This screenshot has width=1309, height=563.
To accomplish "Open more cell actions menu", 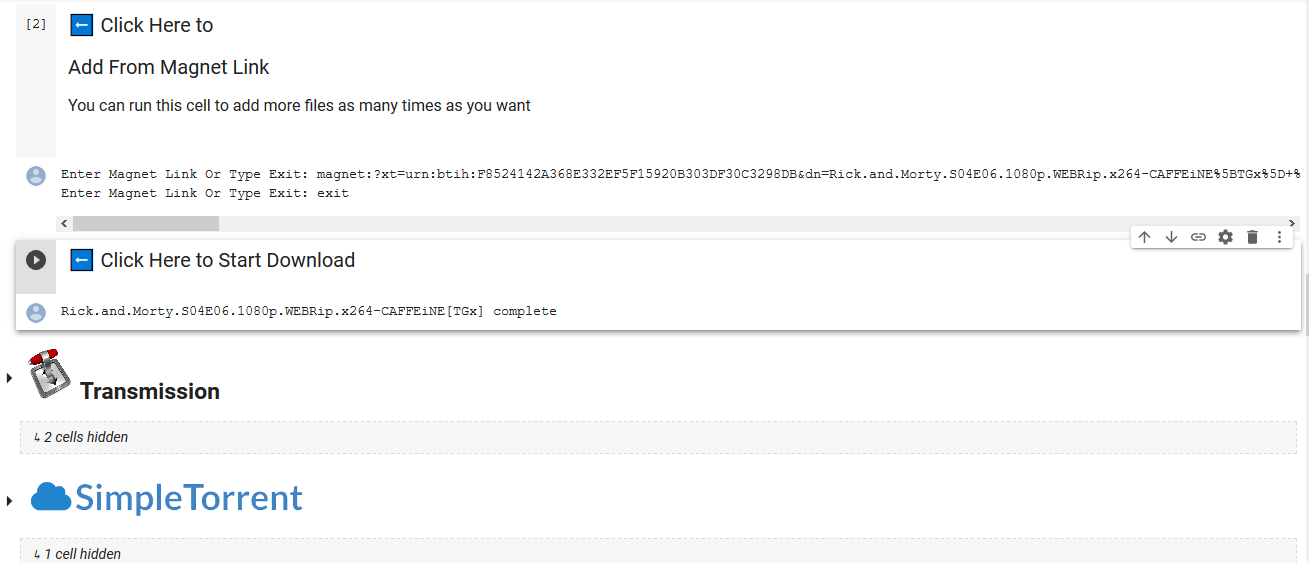I will tap(1279, 237).
